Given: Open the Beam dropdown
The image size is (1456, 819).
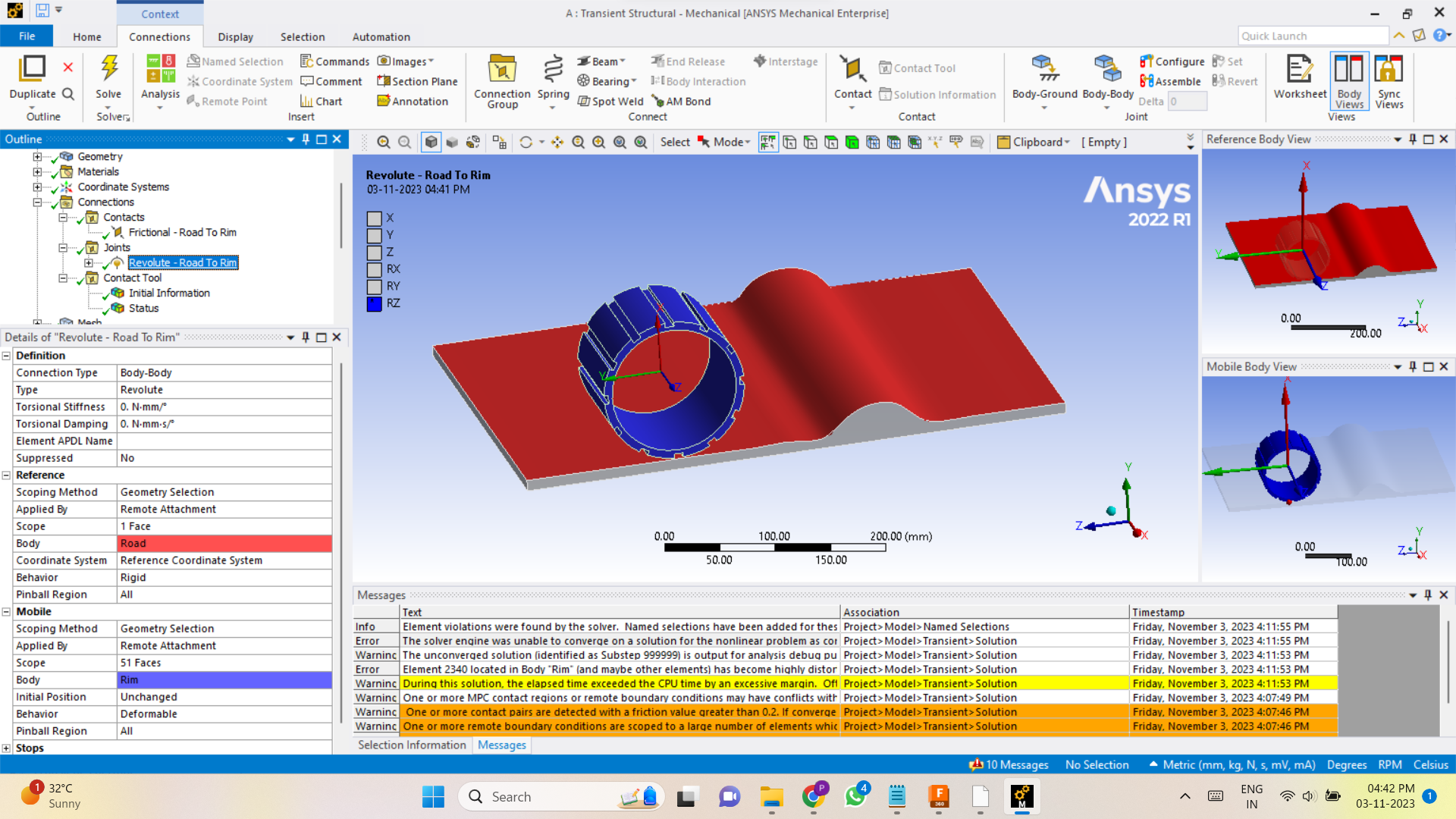Looking at the screenshot, I should click(601, 61).
